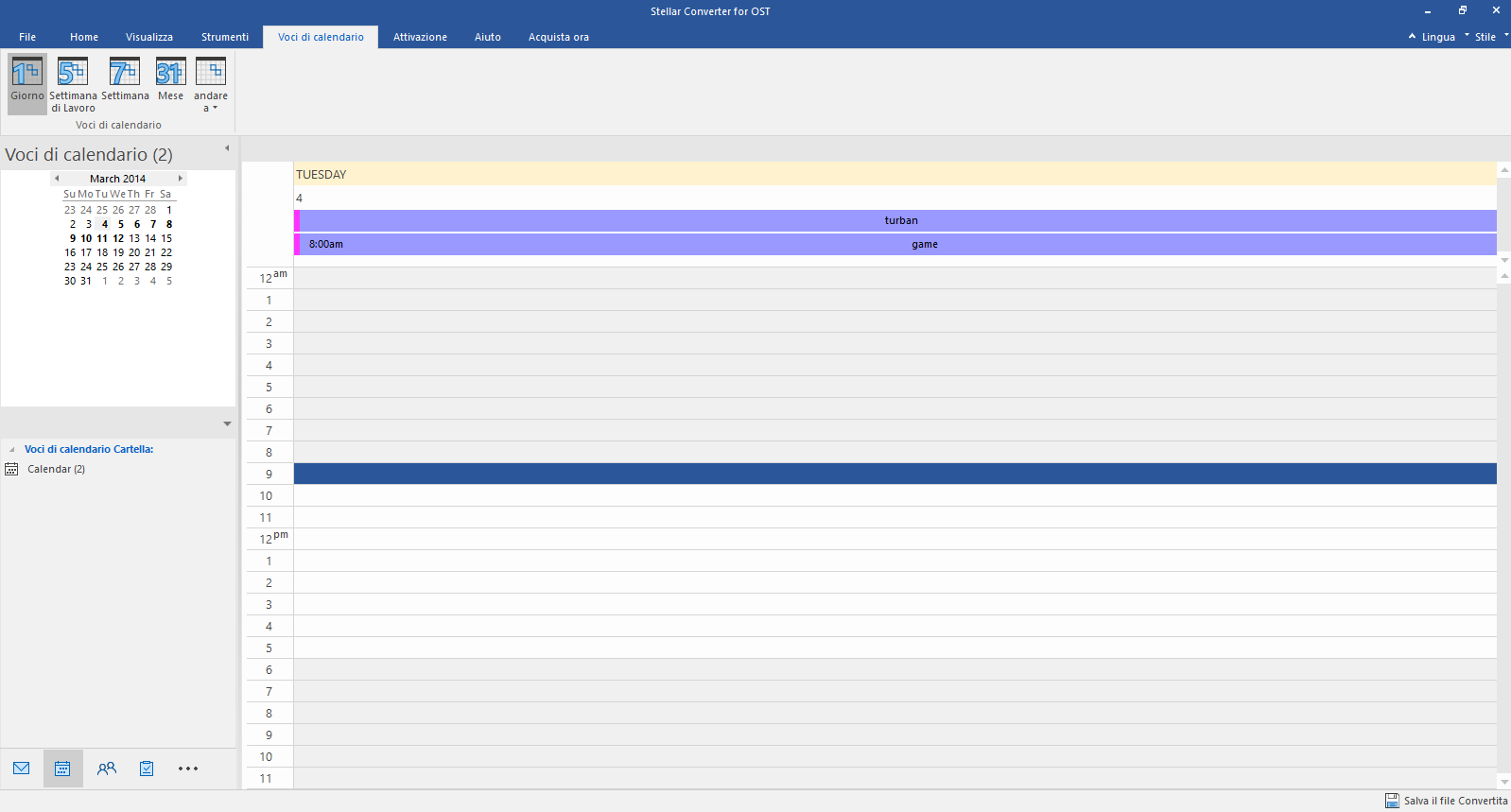Click the day grid scrollbar up arrow
Screen dimensions: 1511x812
click(x=1504, y=276)
